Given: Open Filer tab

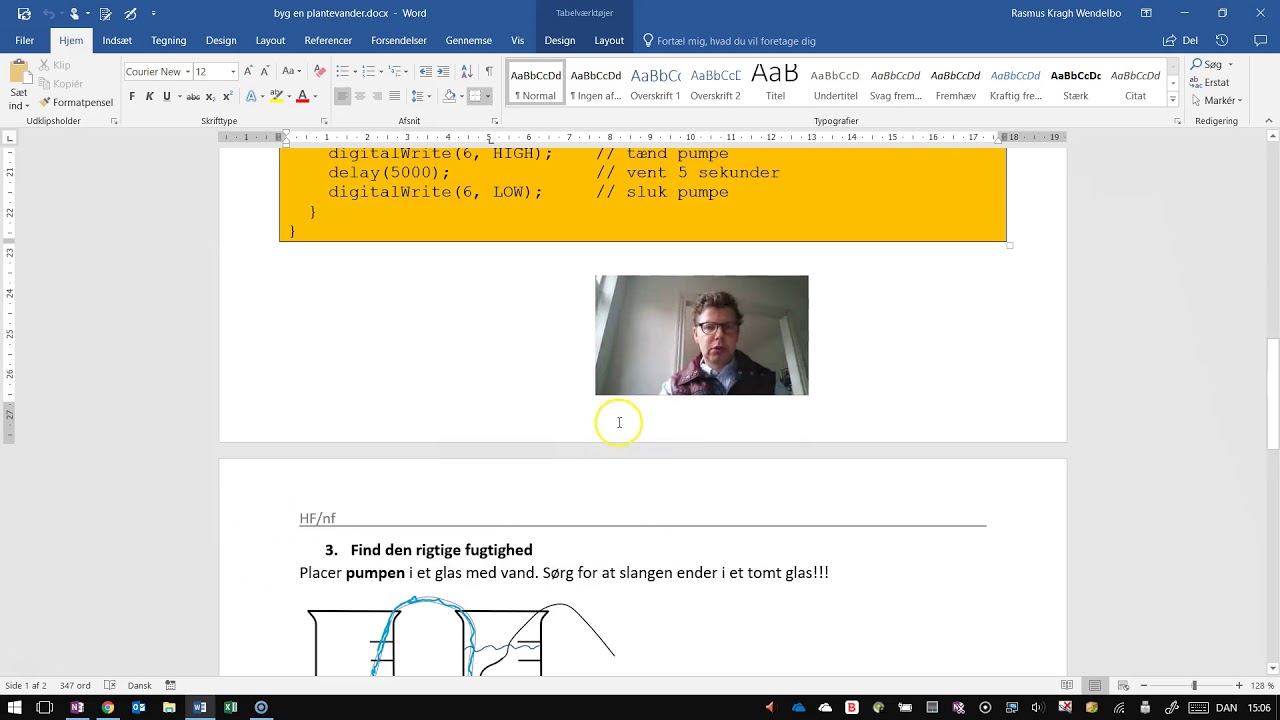Looking at the screenshot, I should point(25,40).
